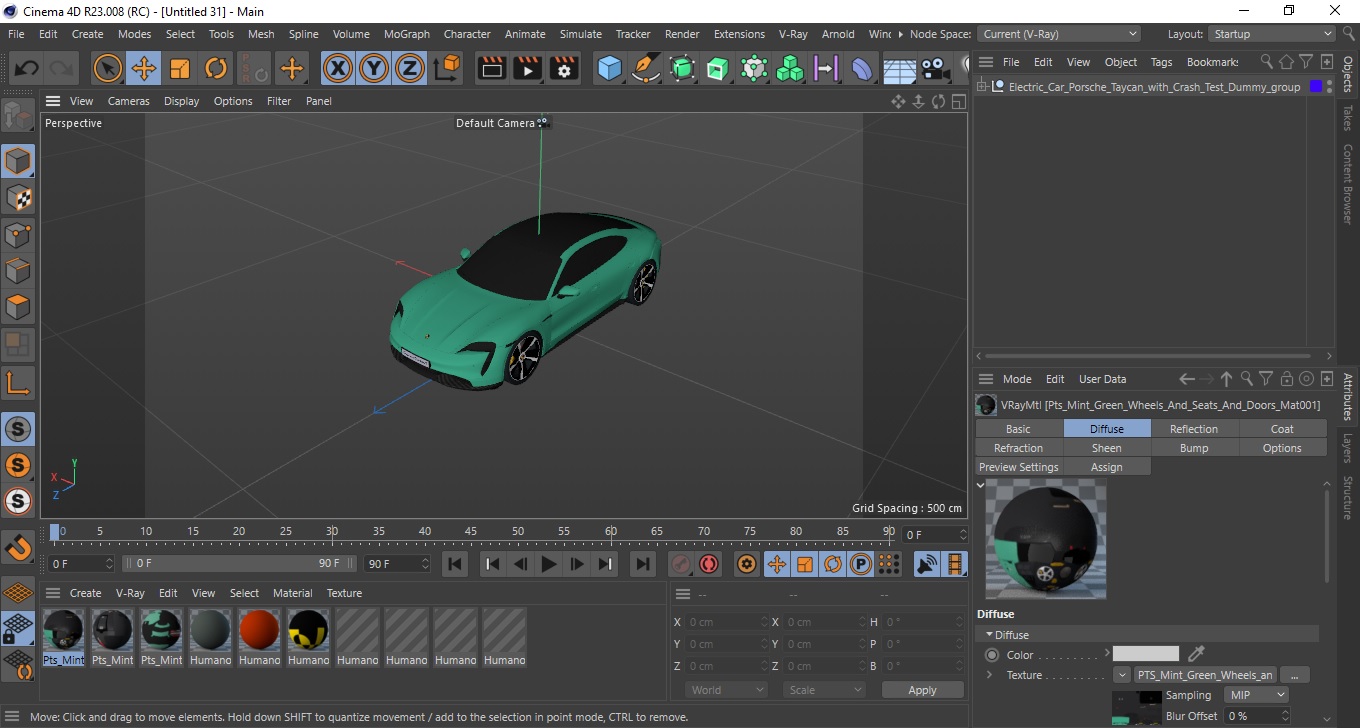Screen dimensions: 1360x728
Task: Activate the Rotate tool
Action: pyautogui.click(x=216, y=69)
